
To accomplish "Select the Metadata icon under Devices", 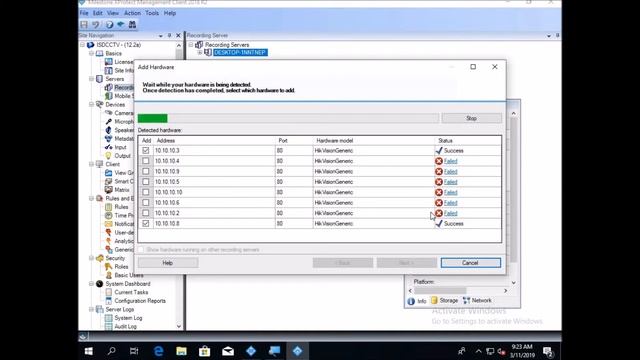I will (109, 139).
